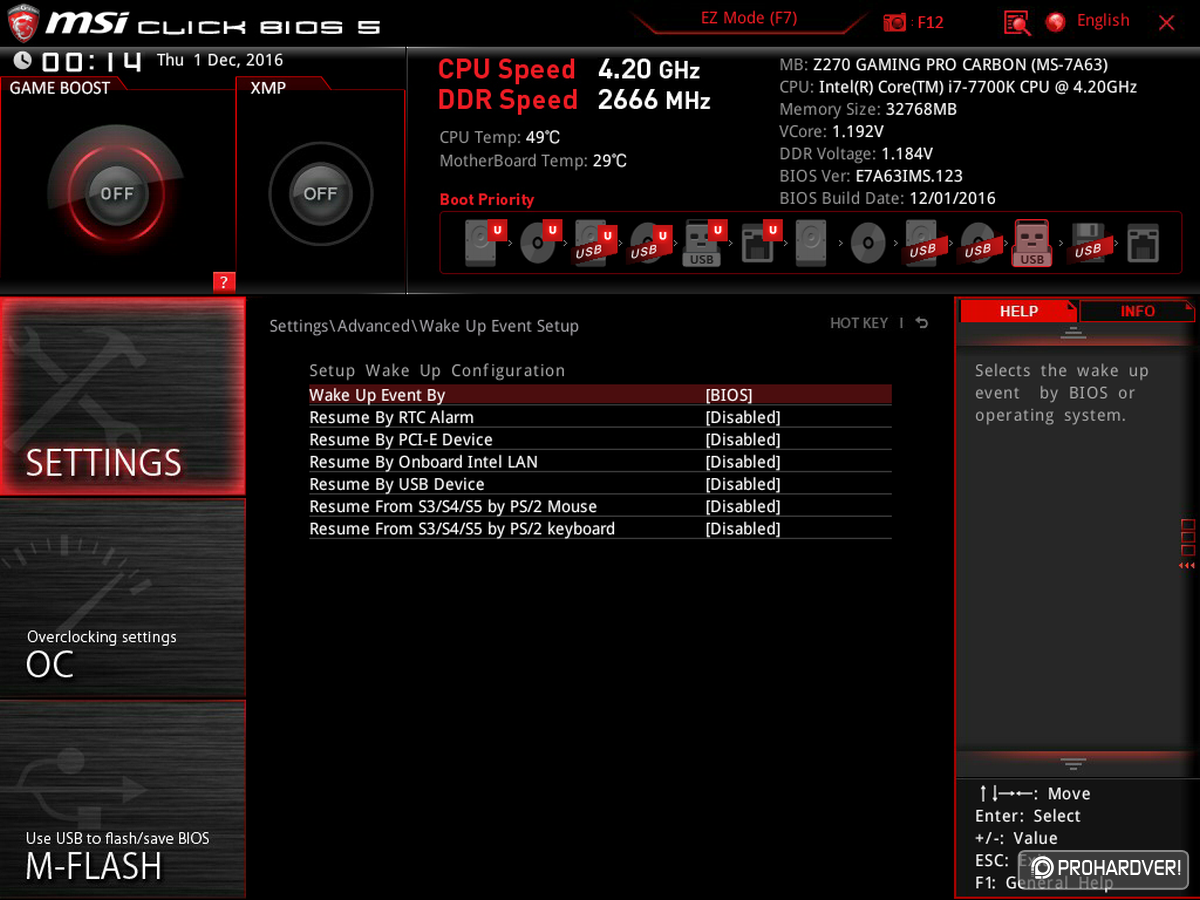Open the M-FLASH section
1200x900 pixels.
tap(122, 799)
